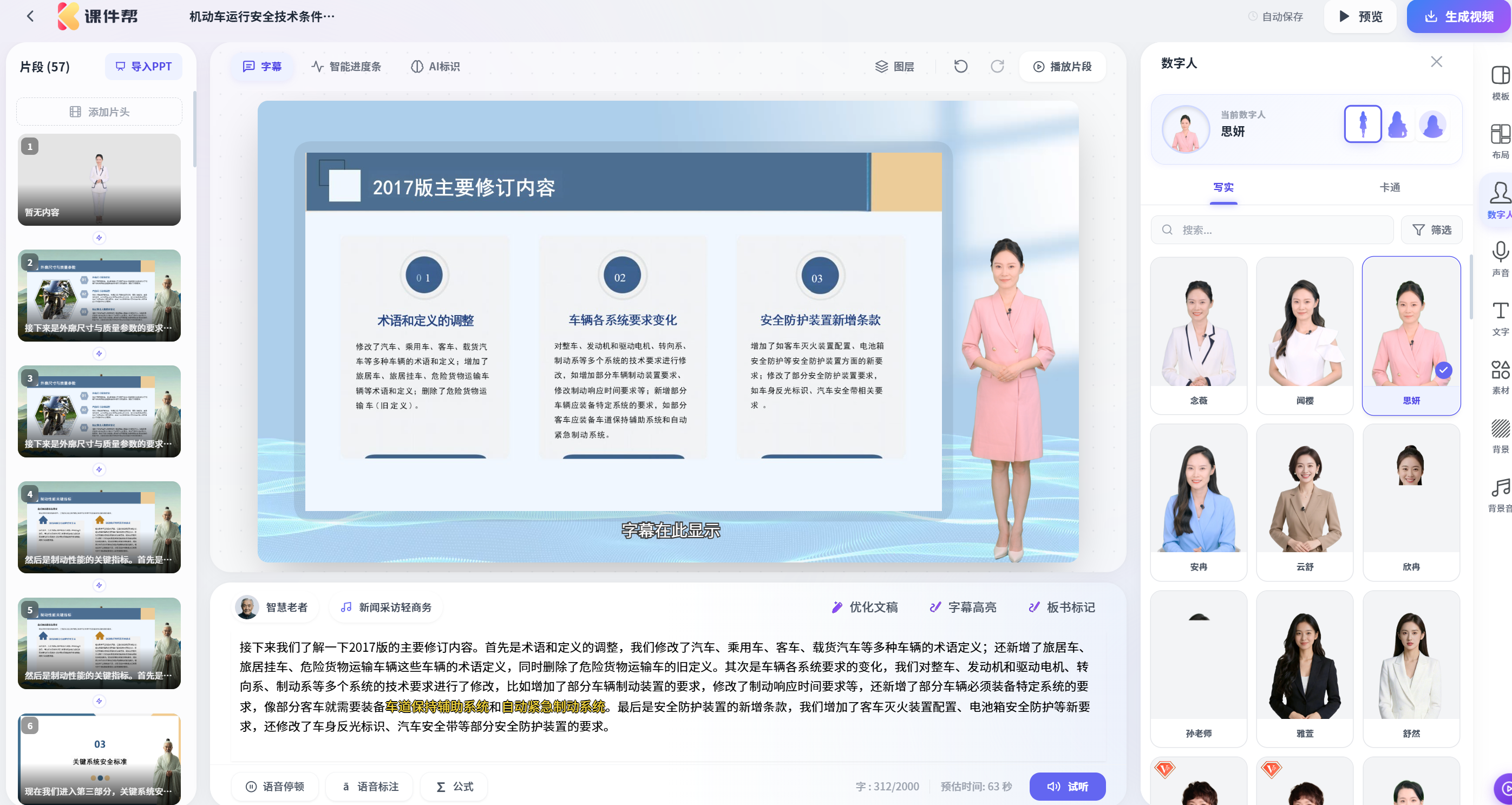This screenshot has width=1512, height=805.
Task: Choose the circular head avatar pose
Action: [1433, 124]
